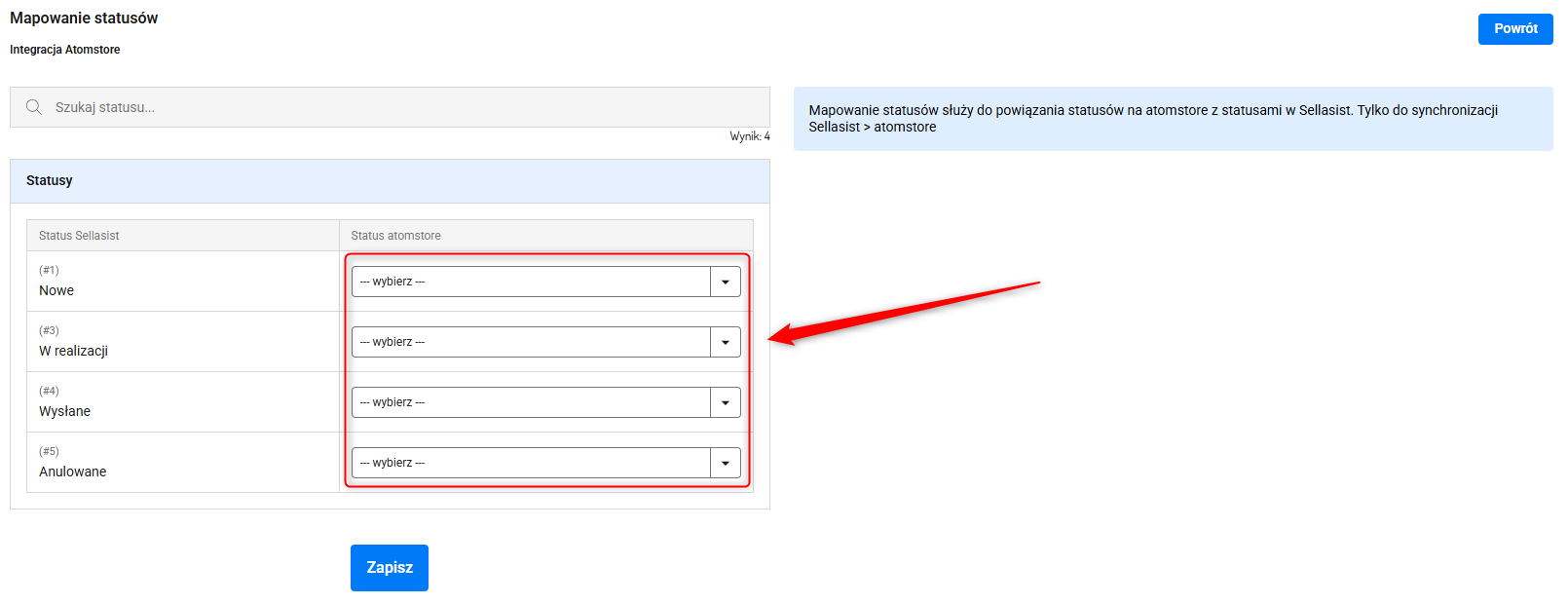Select the 'Nowe' status label
This screenshot has width=1568, height=604.
56,290
